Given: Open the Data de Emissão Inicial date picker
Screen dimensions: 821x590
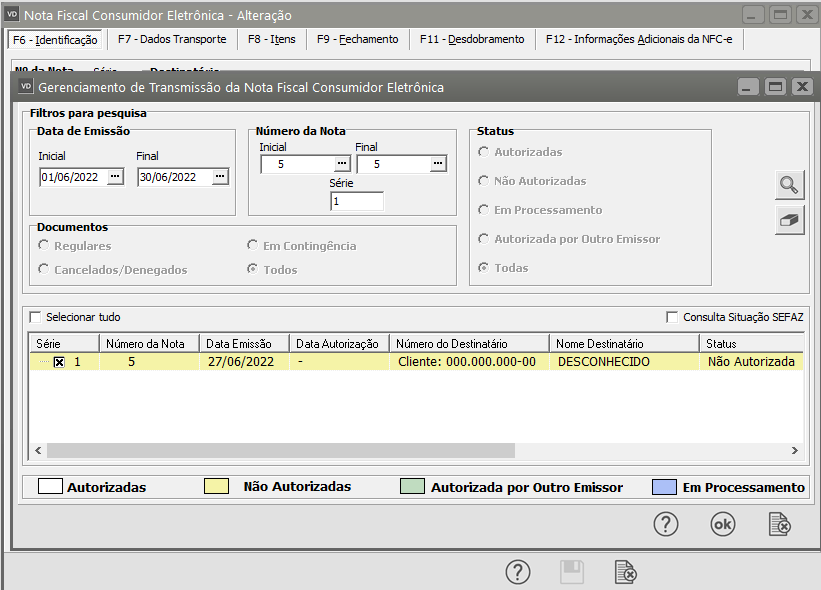Looking at the screenshot, I should [116, 177].
